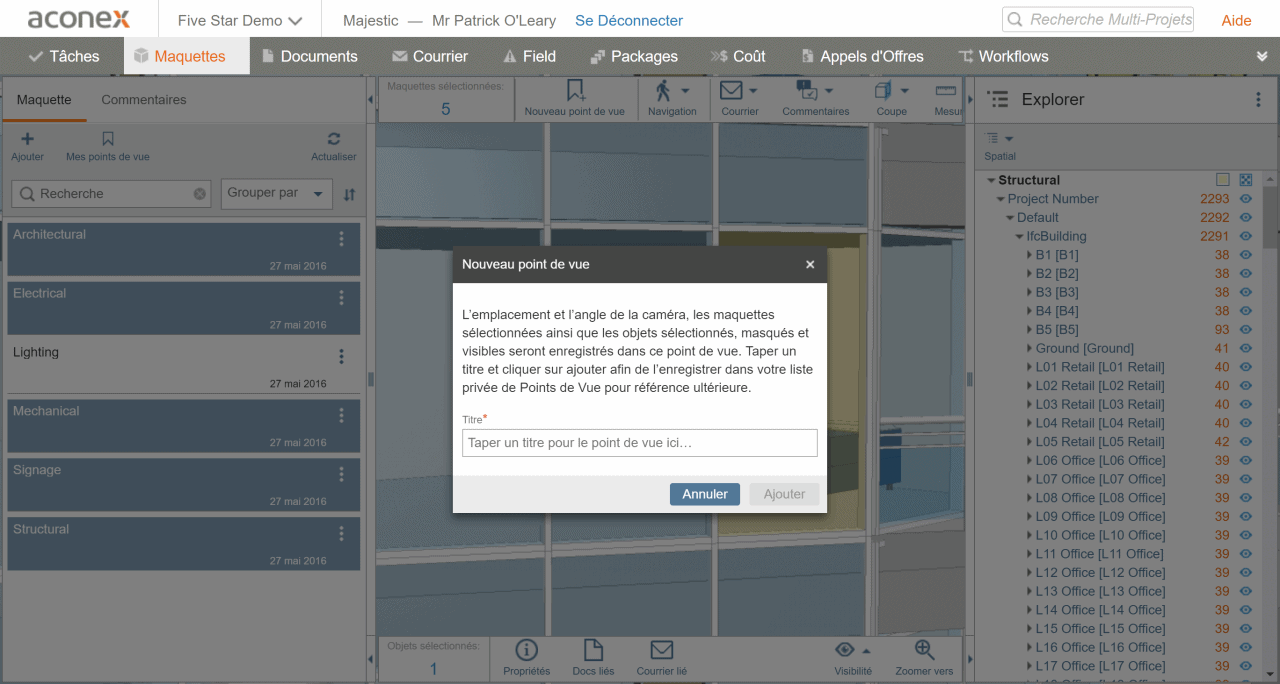The image size is (1280, 684).
Task: Toggle the sort order icon next to Grouper par
Action: pyautogui.click(x=349, y=195)
